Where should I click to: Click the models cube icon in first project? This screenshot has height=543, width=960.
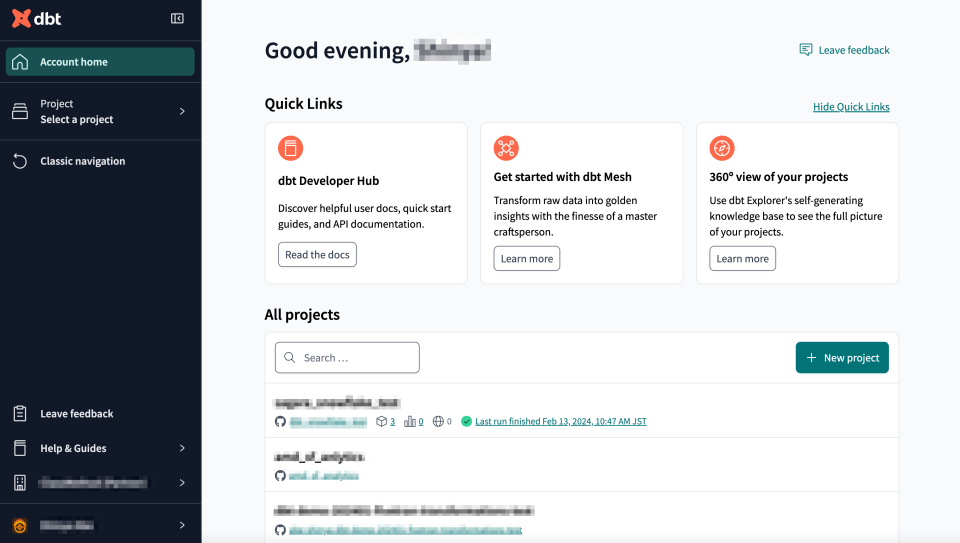[381, 422]
